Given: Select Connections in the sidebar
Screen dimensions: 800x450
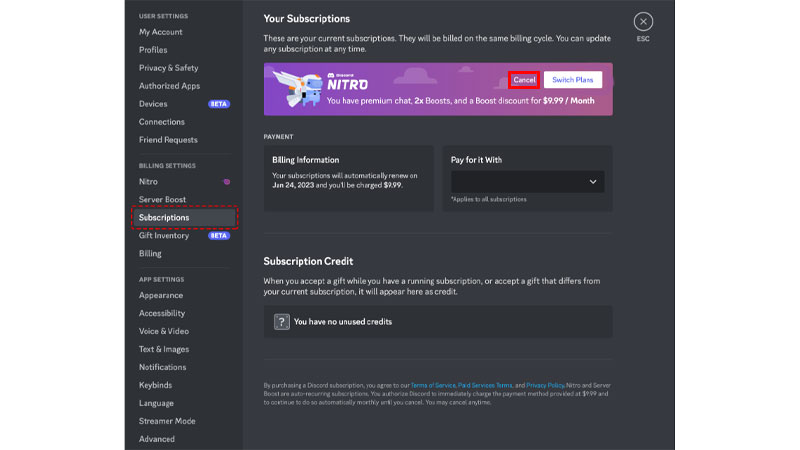Looking at the screenshot, I should coord(162,122).
